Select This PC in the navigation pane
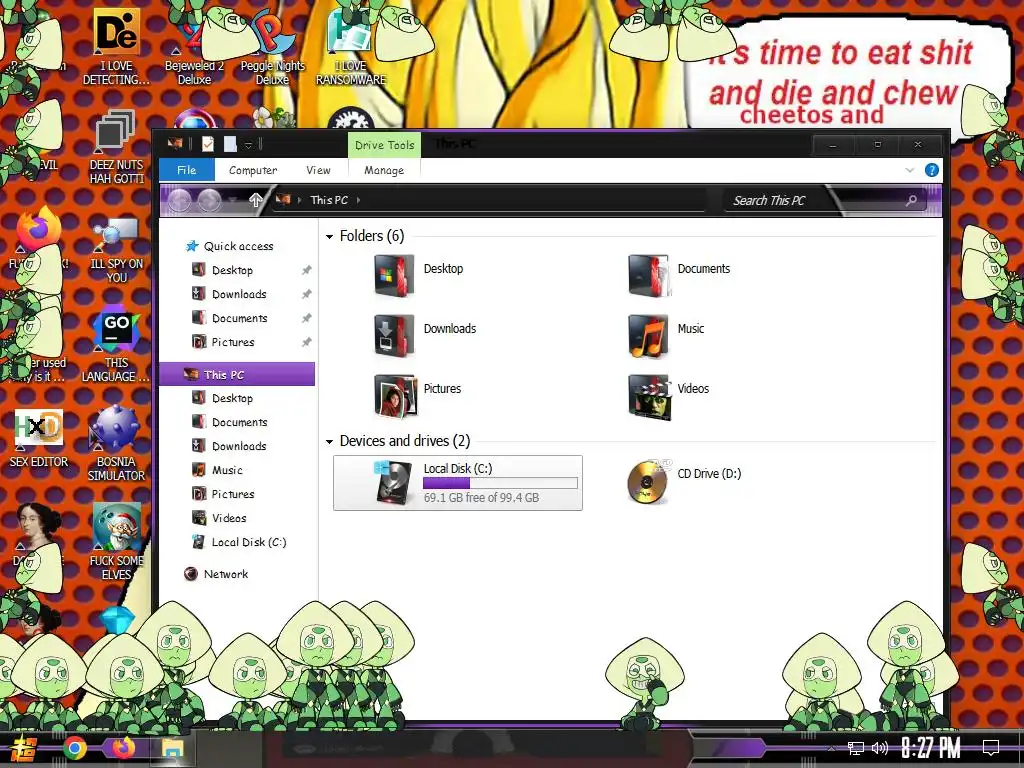This screenshot has height=768, width=1024. tap(237, 374)
